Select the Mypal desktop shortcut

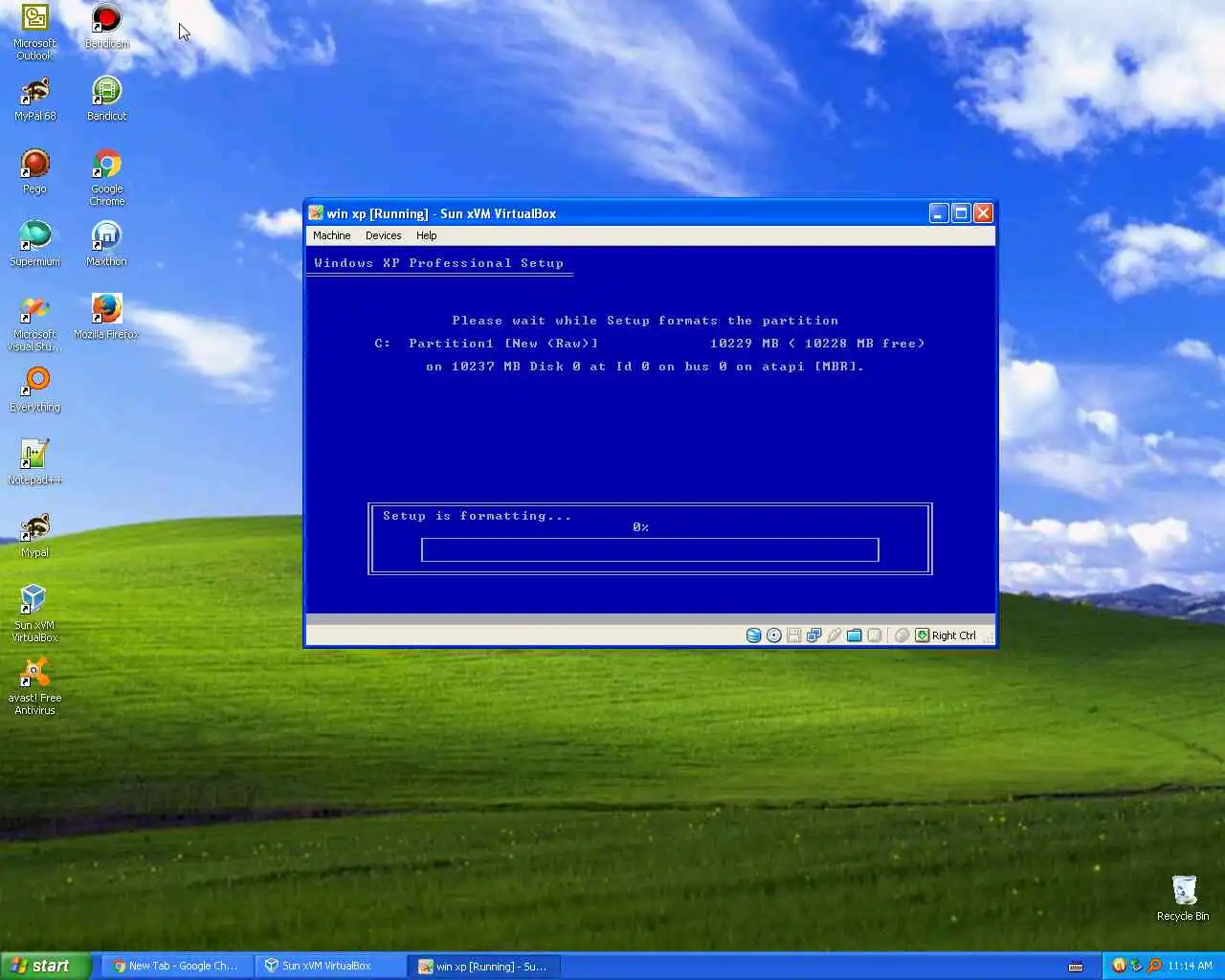[x=34, y=535]
